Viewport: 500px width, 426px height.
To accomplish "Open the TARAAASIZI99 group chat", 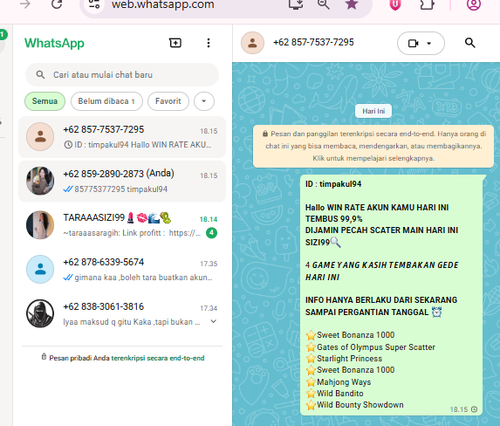I will click(122, 225).
